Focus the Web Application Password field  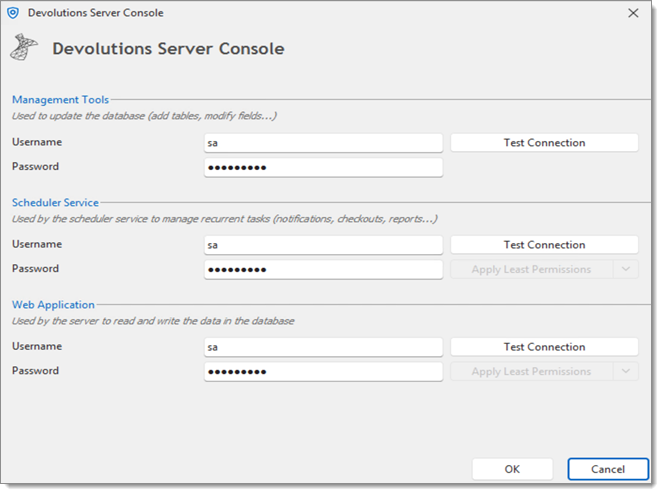pos(323,372)
